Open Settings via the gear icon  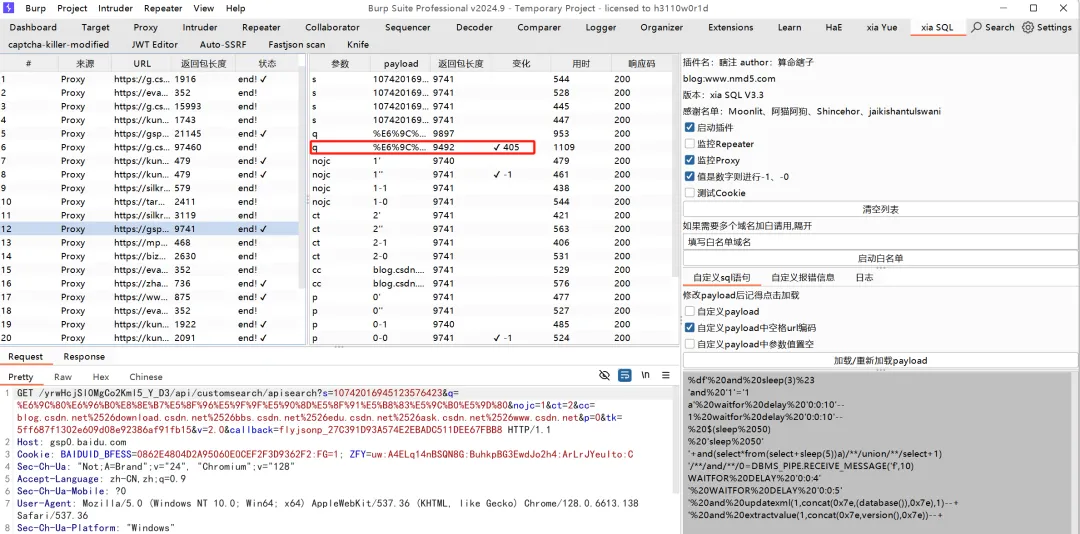(x=1047, y=28)
